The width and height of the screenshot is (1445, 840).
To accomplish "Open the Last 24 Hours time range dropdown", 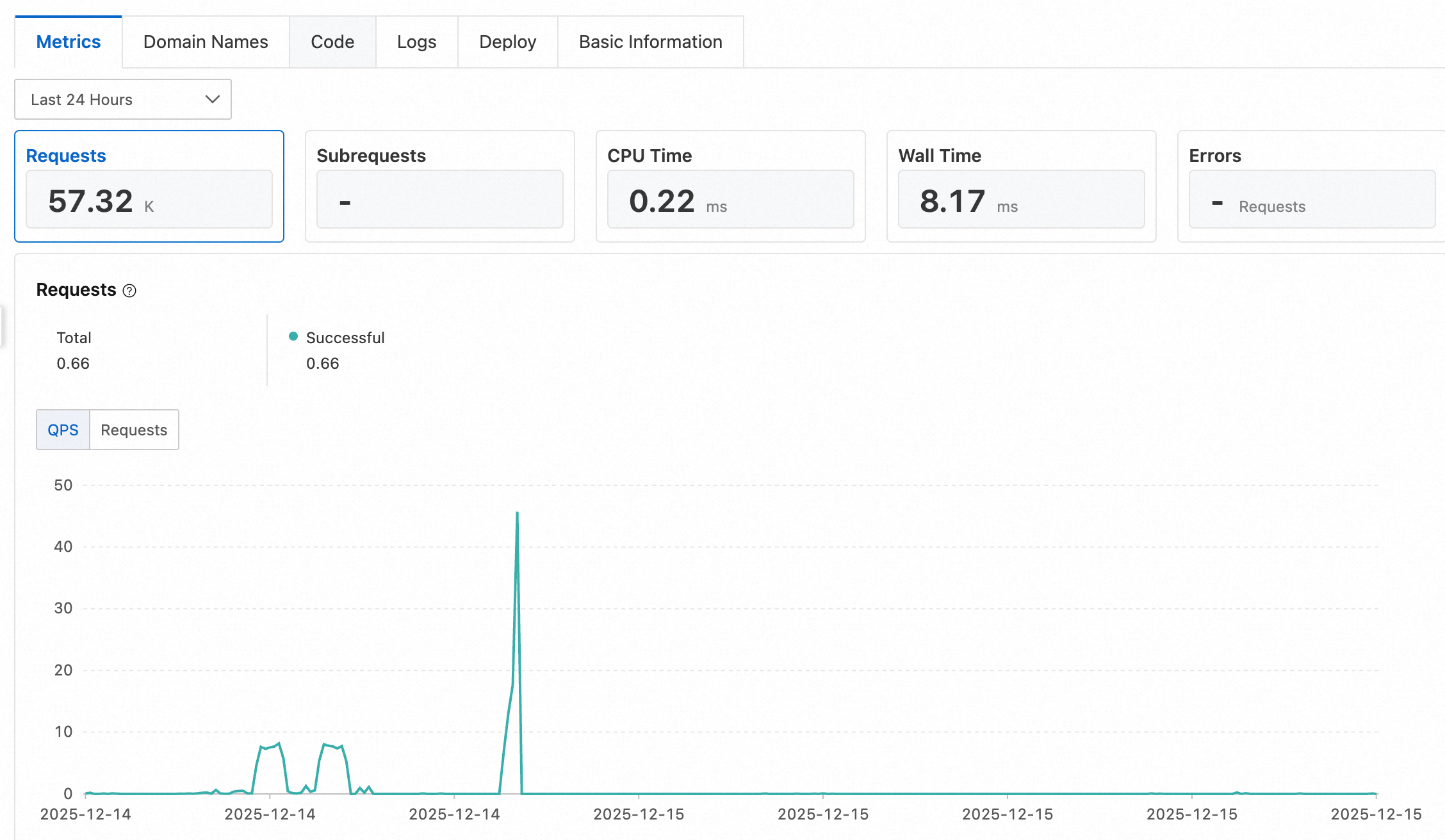I will point(123,99).
